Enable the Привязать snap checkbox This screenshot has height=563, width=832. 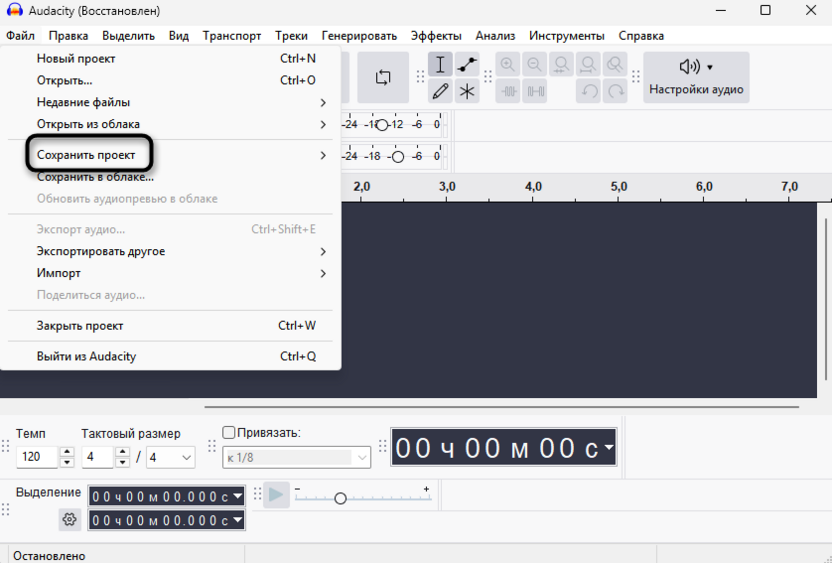[229, 432]
